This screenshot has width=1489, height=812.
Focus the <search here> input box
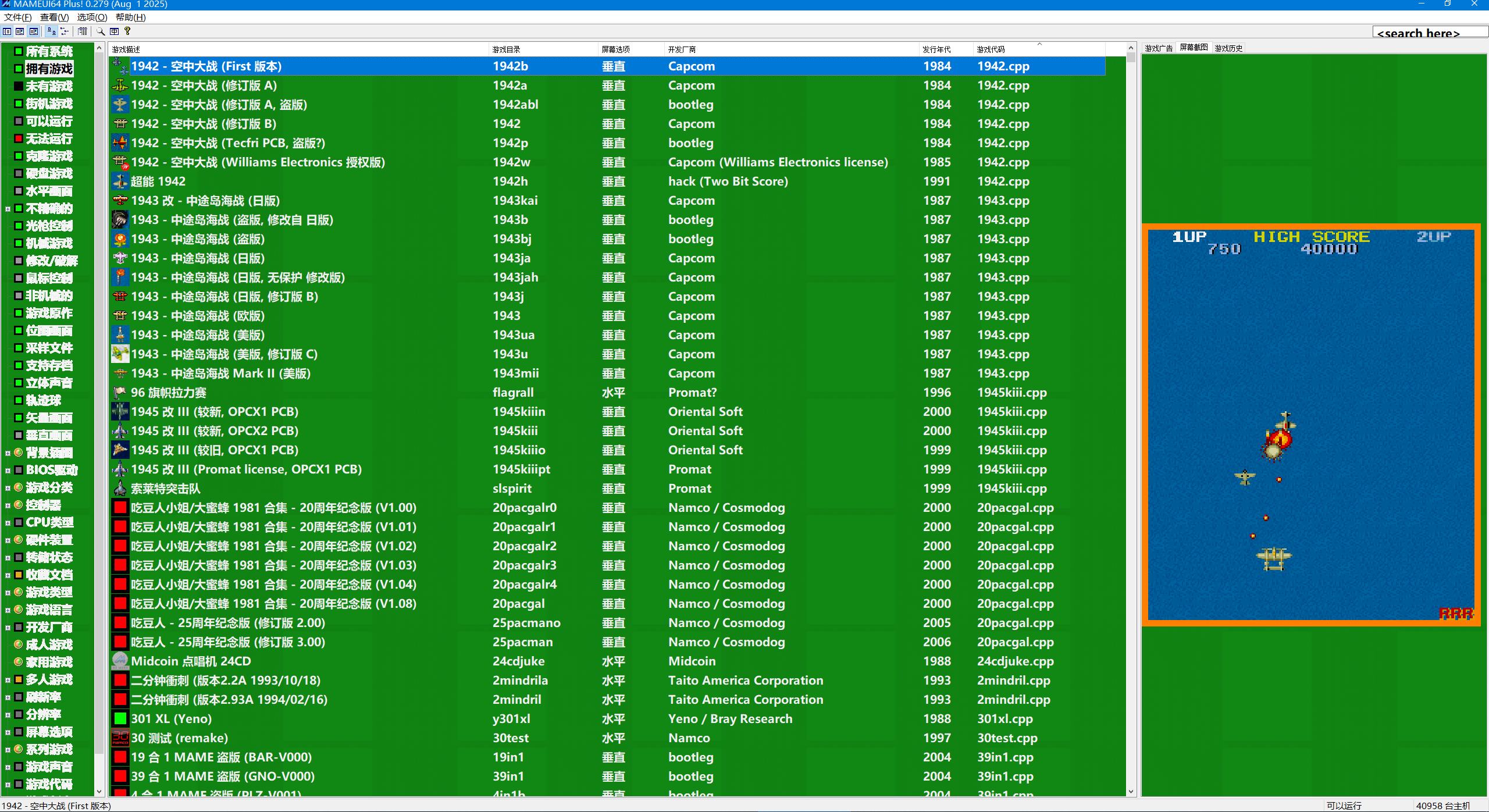click(1430, 33)
